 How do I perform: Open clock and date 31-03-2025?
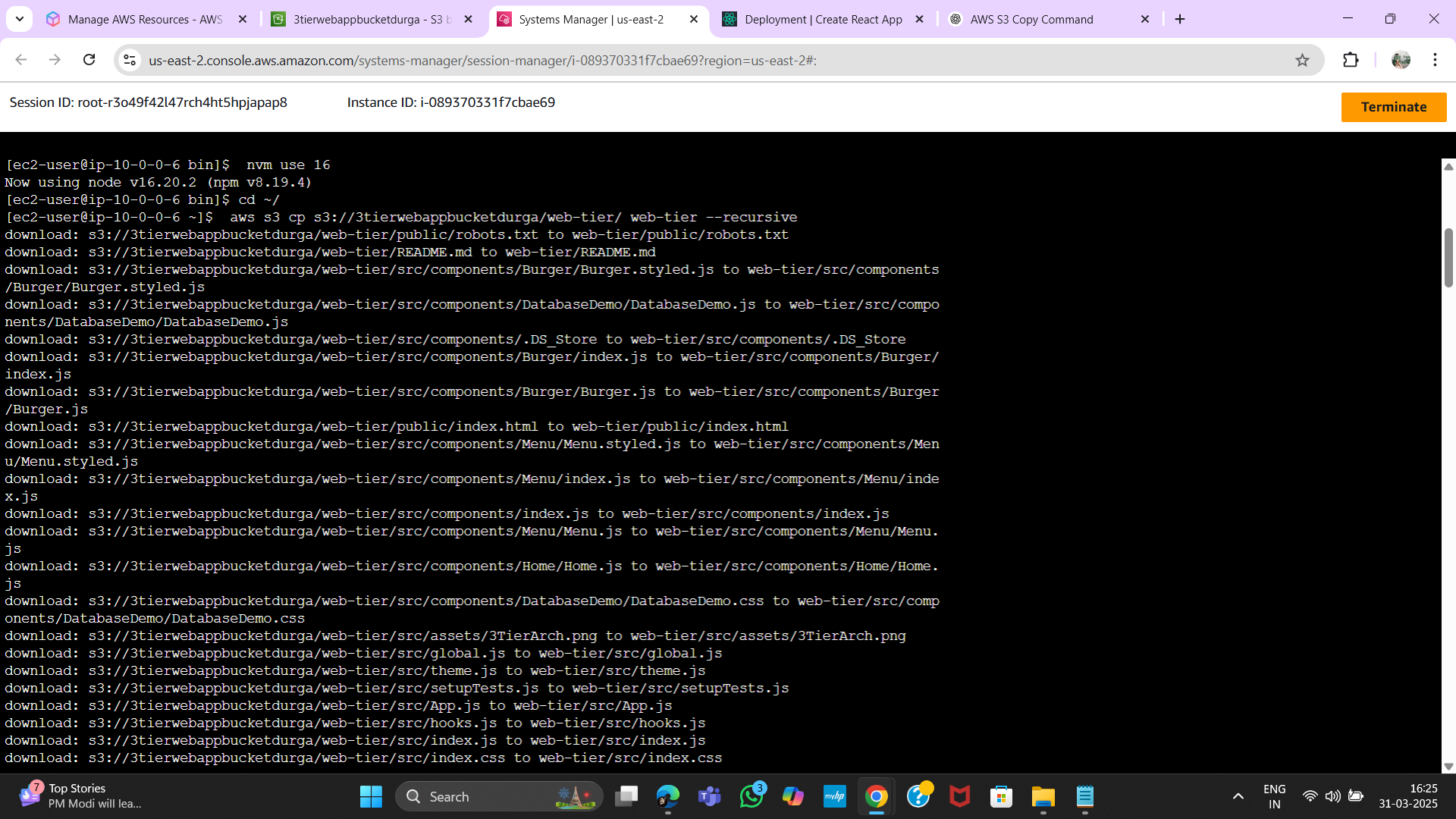click(x=1408, y=796)
